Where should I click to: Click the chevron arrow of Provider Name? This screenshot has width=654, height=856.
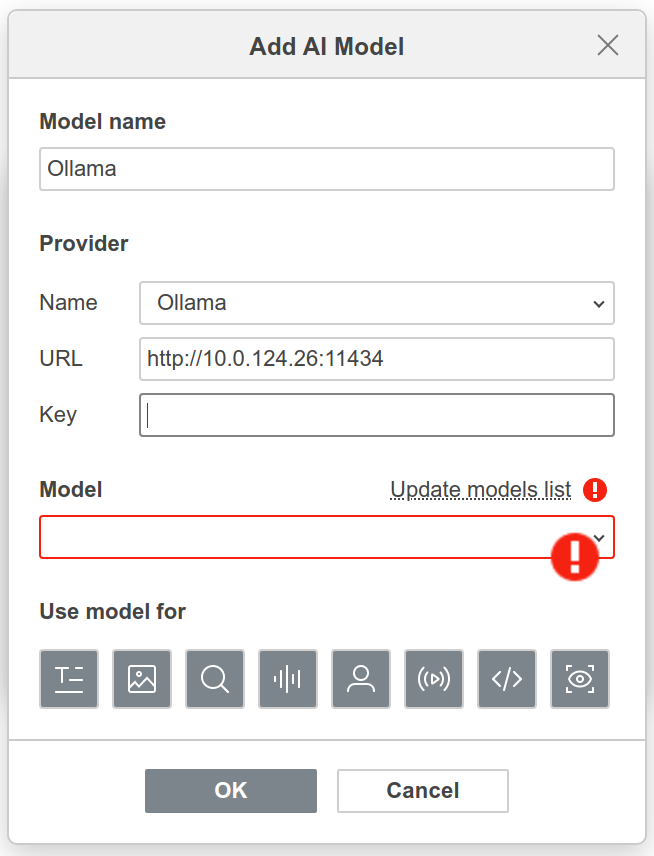599,304
